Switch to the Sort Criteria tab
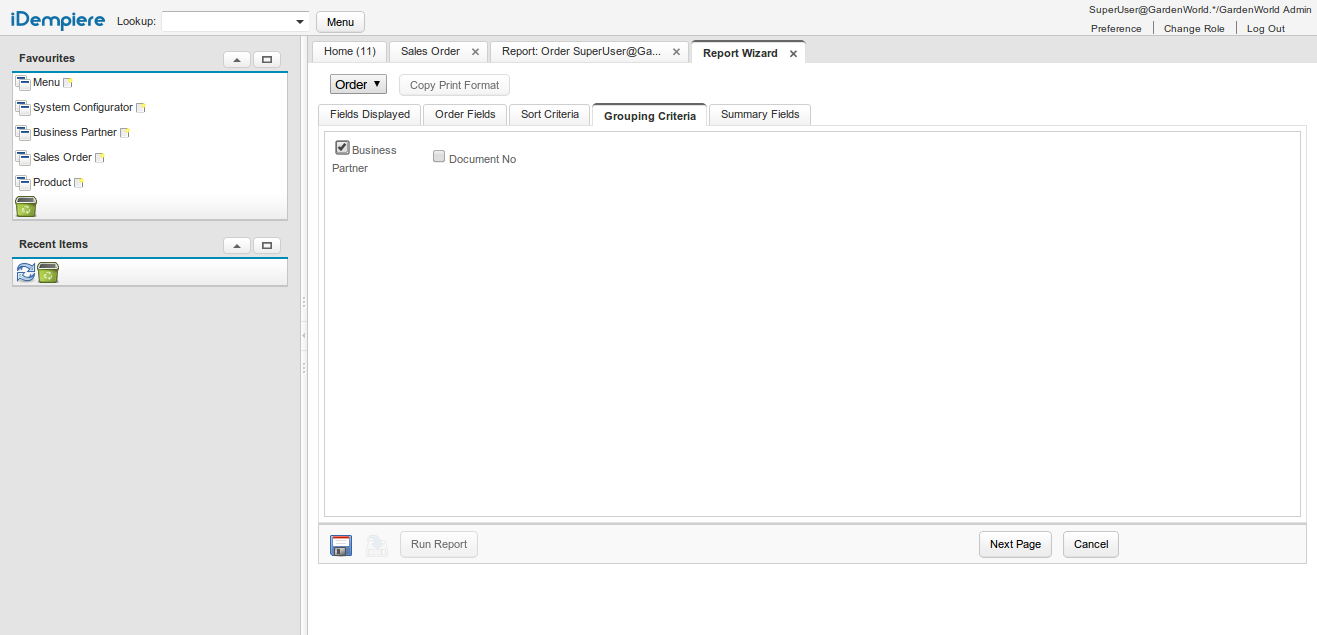This screenshot has height=635, width=1317. (550, 115)
